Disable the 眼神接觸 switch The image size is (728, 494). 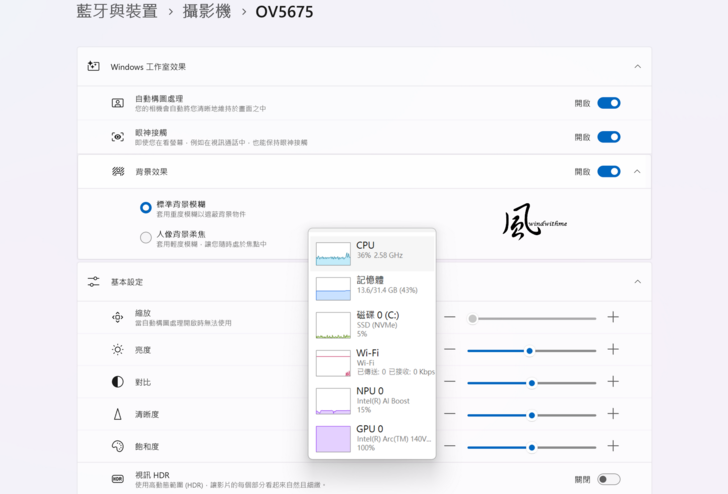tap(608, 137)
